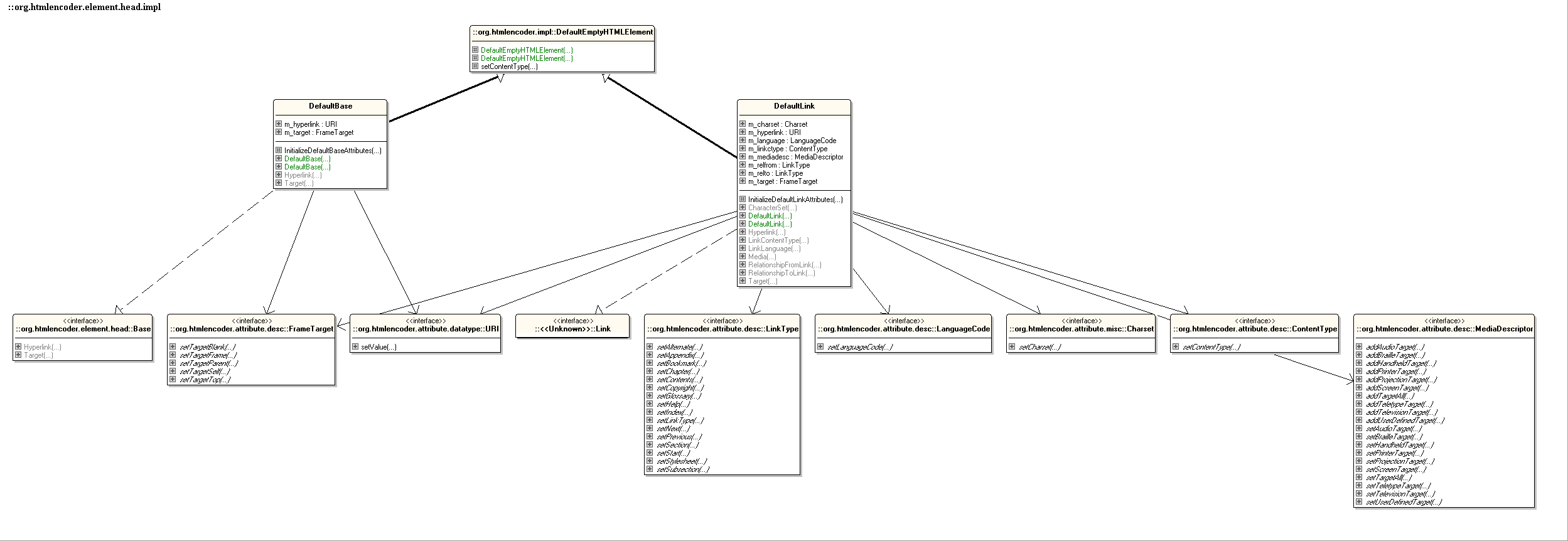Click setContentType(...) text in ContentType interface
Screen dimensions: 1568x541
[x=1211, y=347]
